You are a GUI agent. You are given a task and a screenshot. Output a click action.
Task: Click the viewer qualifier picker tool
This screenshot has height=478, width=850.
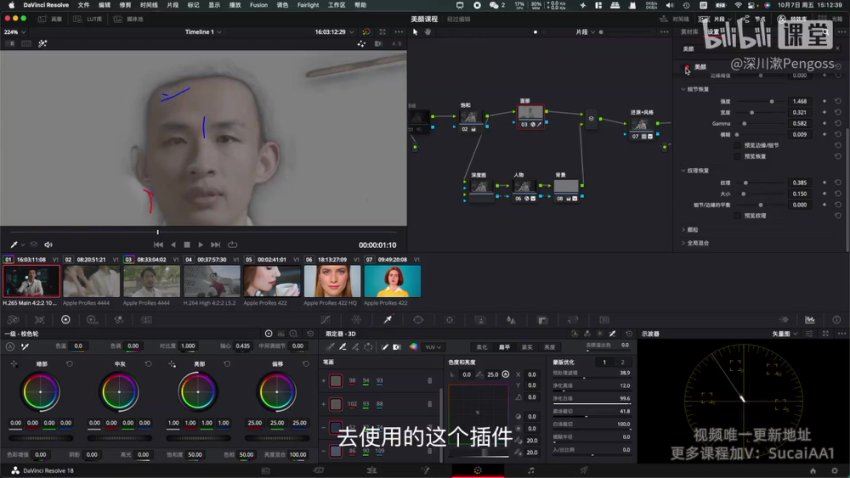[14, 245]
